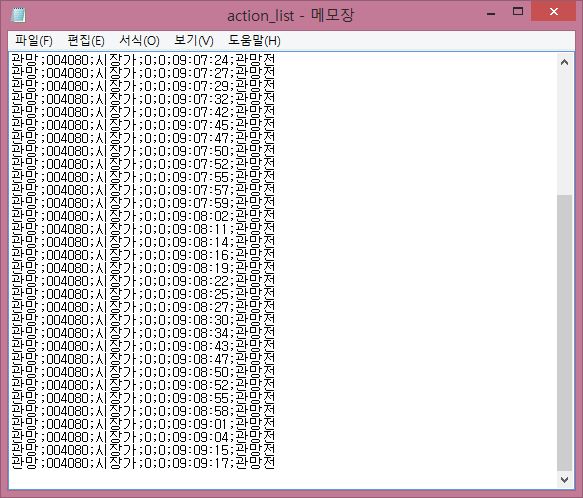Click the line with time 09:09:04
The image size is (583, 498).
[143, 437]
